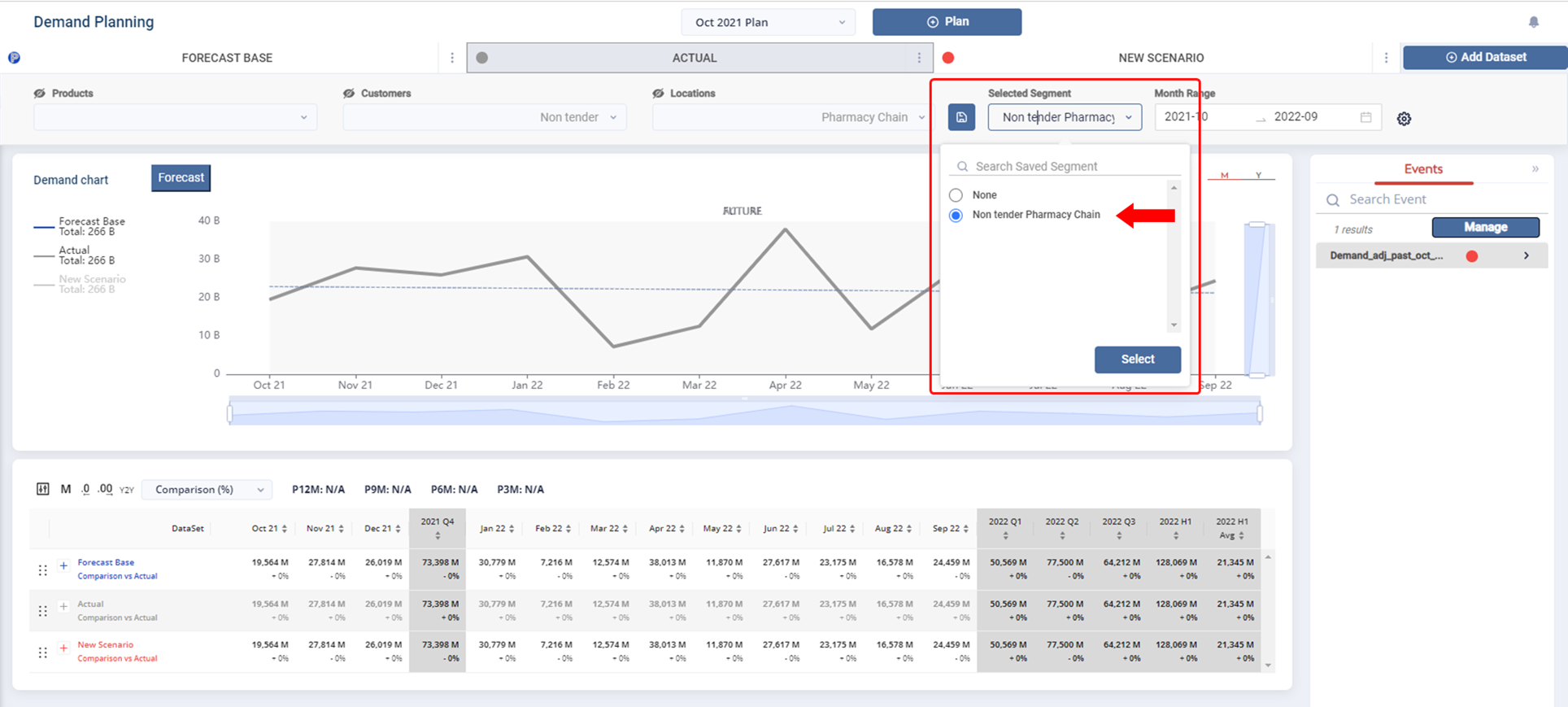Open Forecast Base options menu

pyautogui.click(x=452, y=58)
